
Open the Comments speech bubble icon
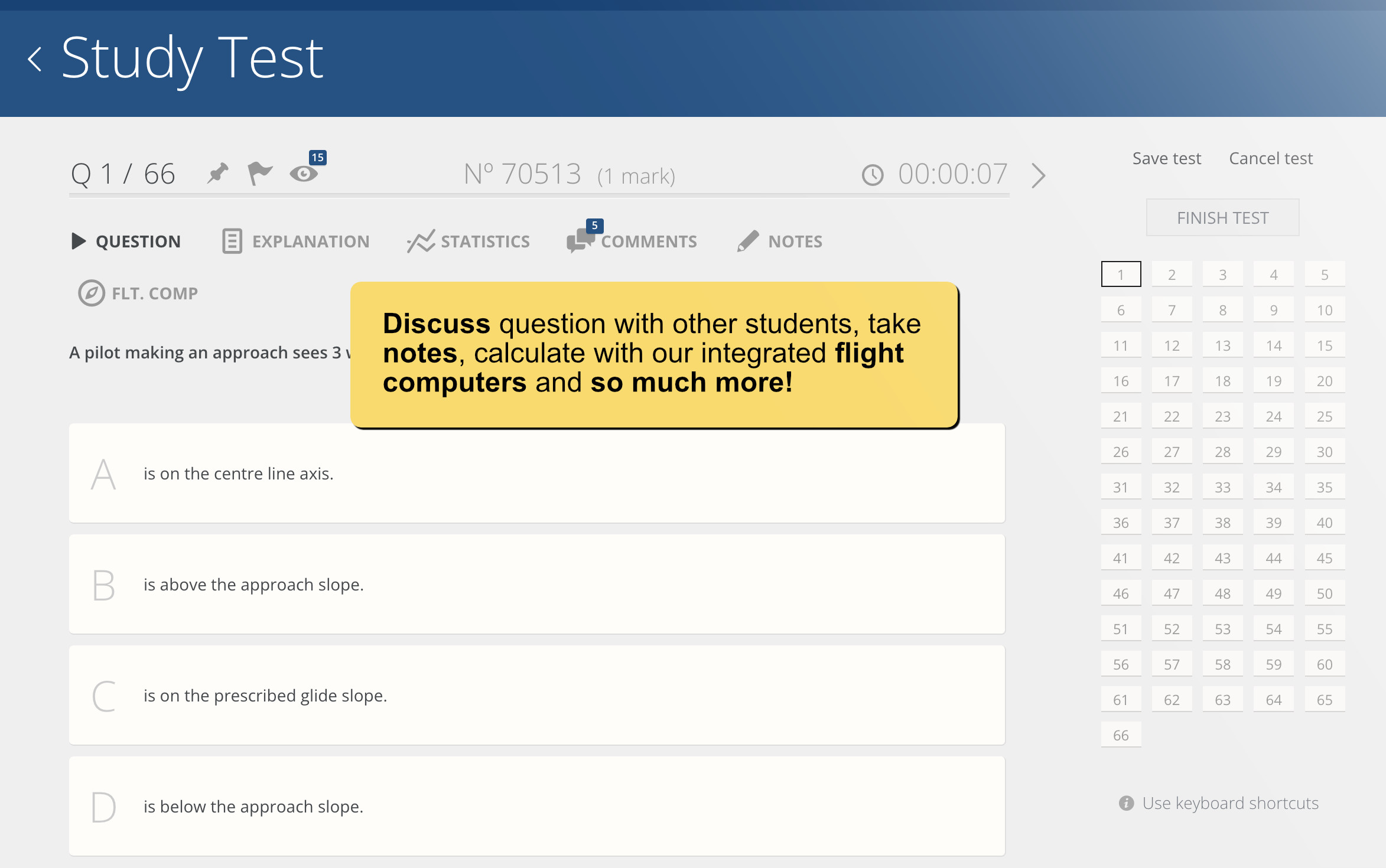click(580, 241)
